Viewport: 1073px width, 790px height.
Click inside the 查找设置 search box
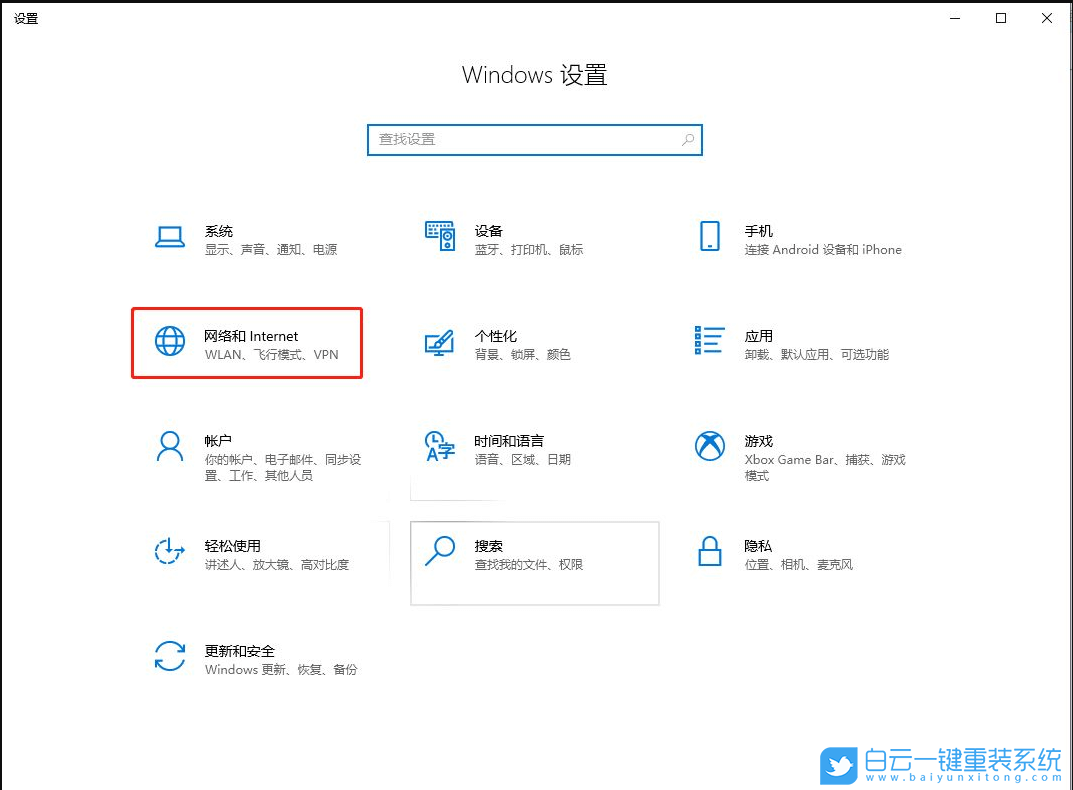(520, 139)
